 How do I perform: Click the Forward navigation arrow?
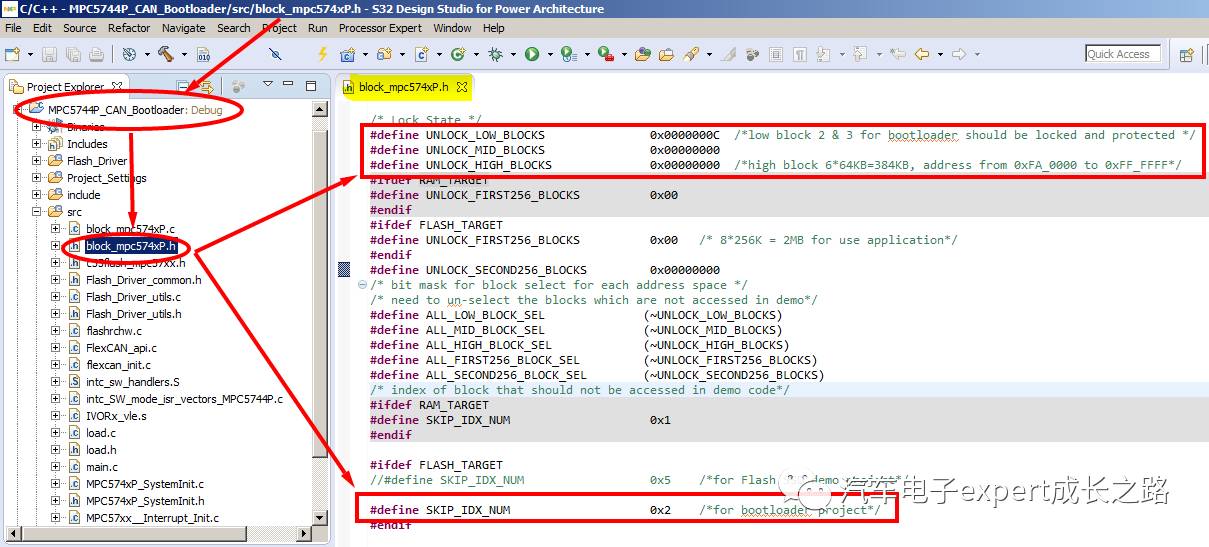click(958, 54)
